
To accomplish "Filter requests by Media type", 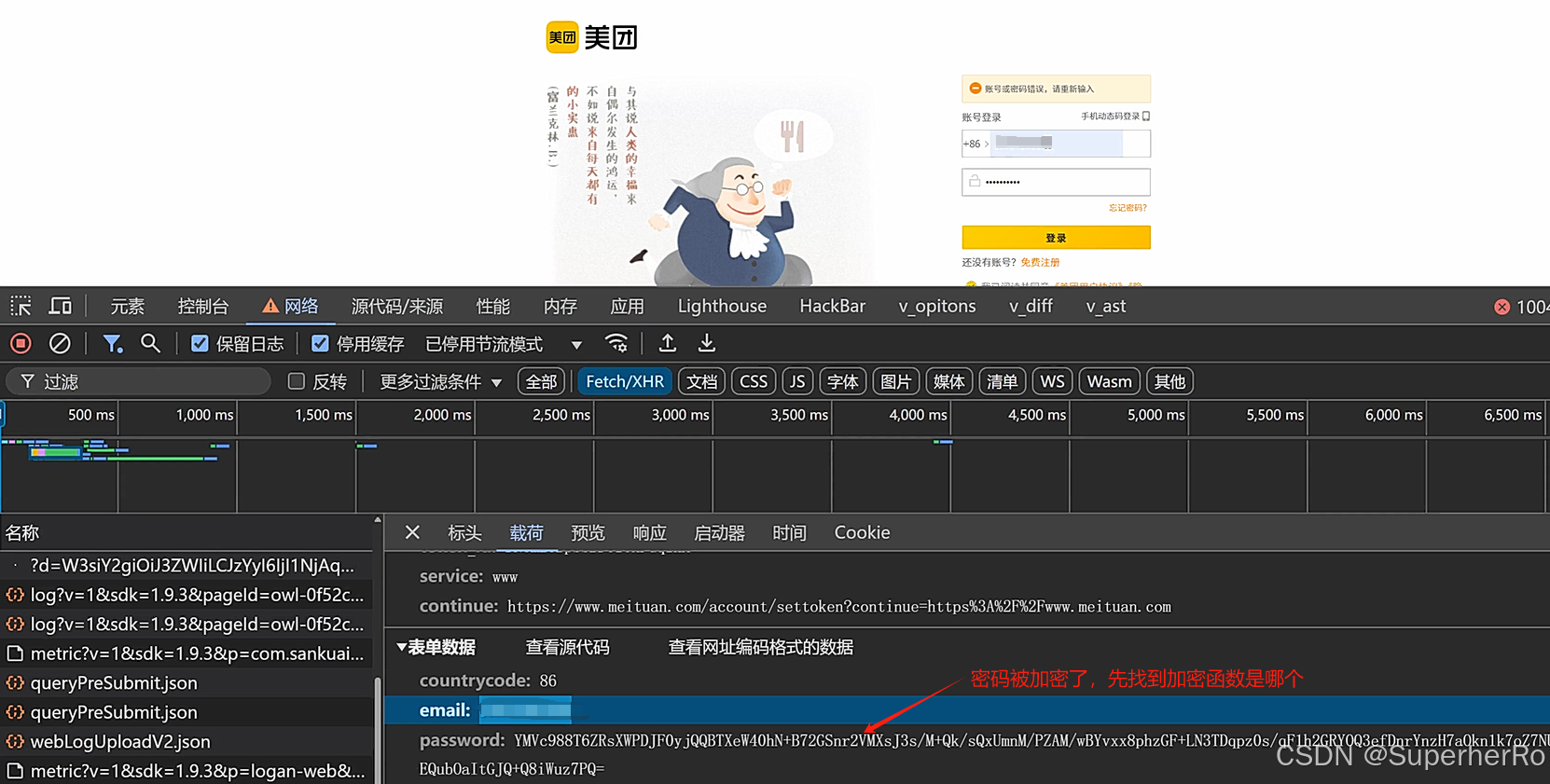I will click(949, 381).
